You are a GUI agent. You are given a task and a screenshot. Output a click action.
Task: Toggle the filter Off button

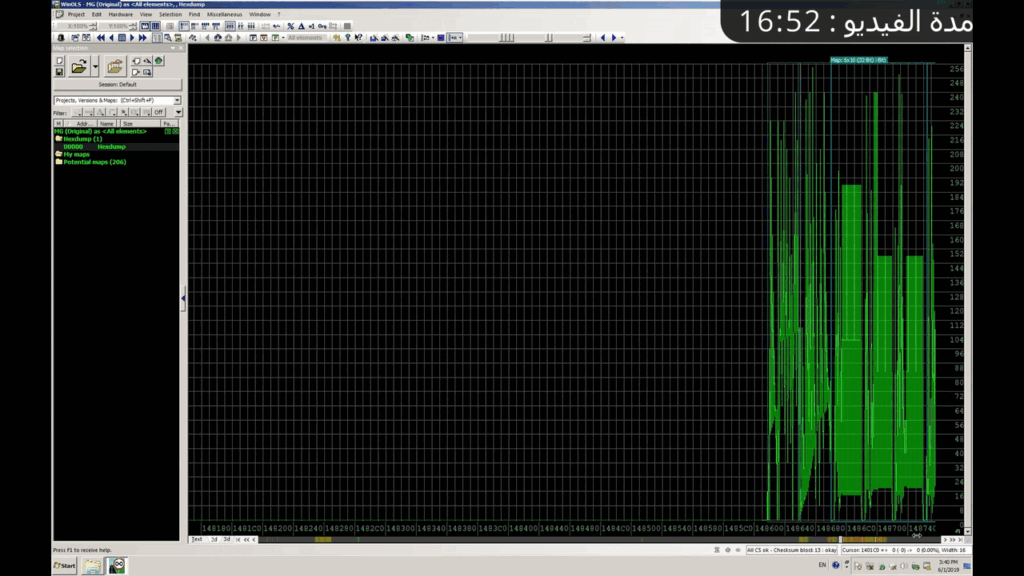click(x=158, y=112)
